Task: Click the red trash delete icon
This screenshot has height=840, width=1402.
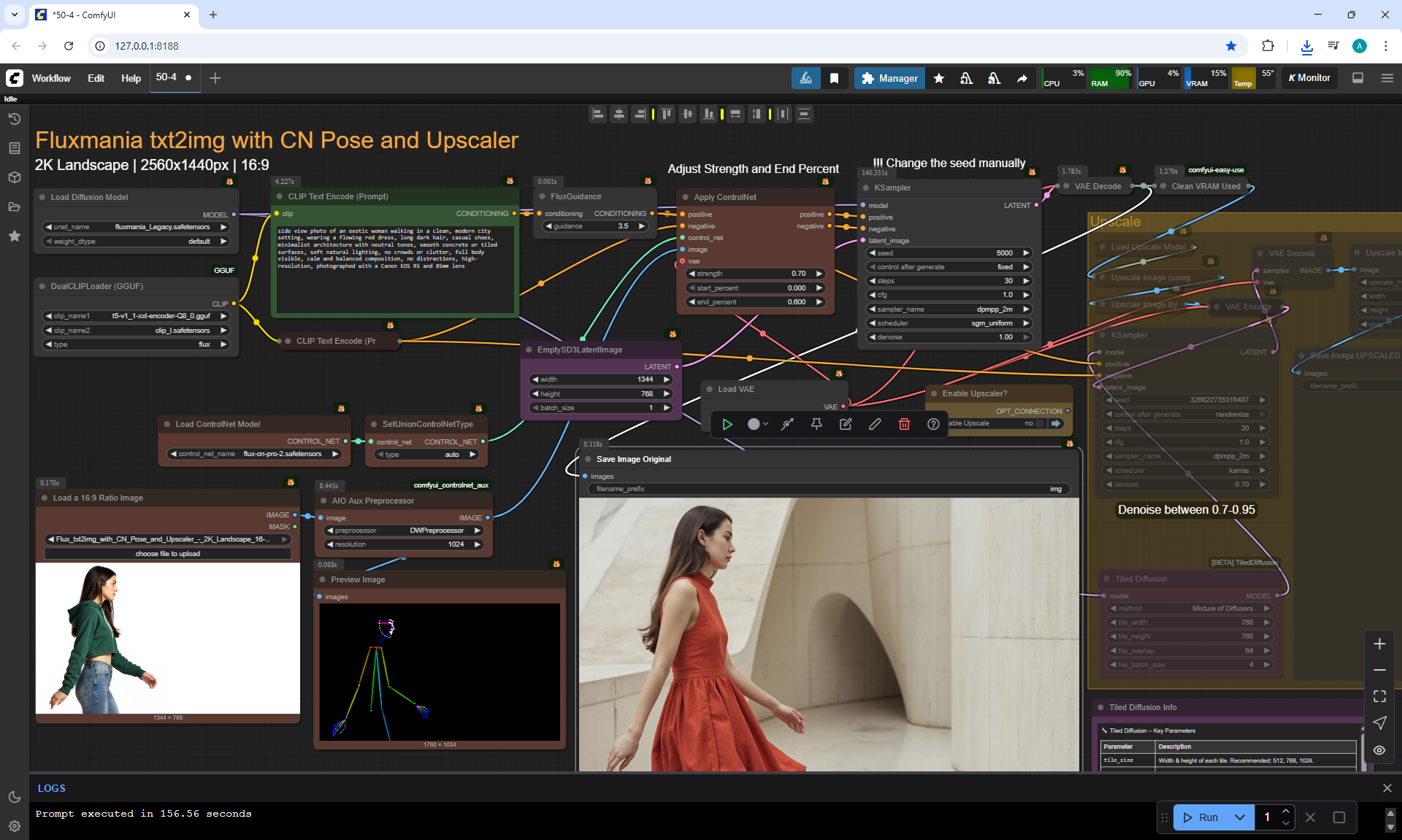Action: (904, 424)
